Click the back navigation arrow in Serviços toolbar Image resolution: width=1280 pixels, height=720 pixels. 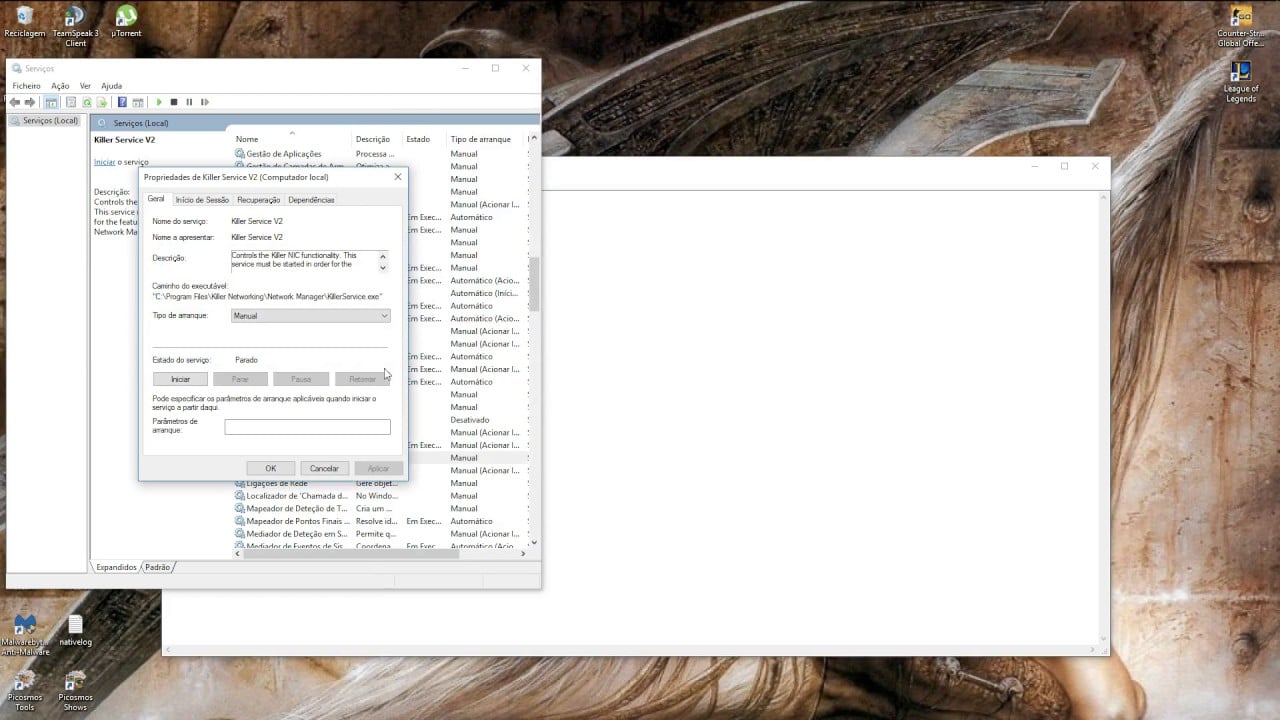tap(15, 102)
